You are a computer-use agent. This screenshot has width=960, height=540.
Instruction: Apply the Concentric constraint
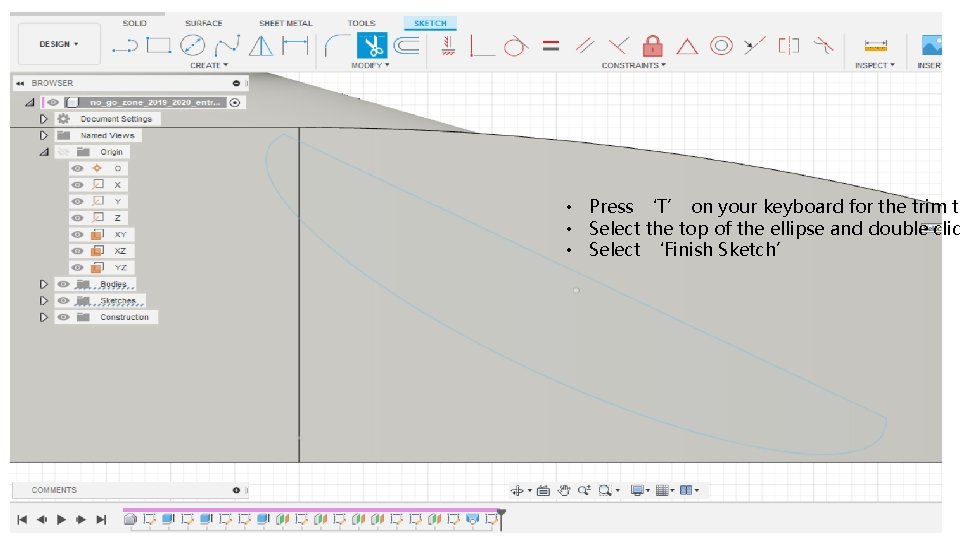click(x=721, y=46)
